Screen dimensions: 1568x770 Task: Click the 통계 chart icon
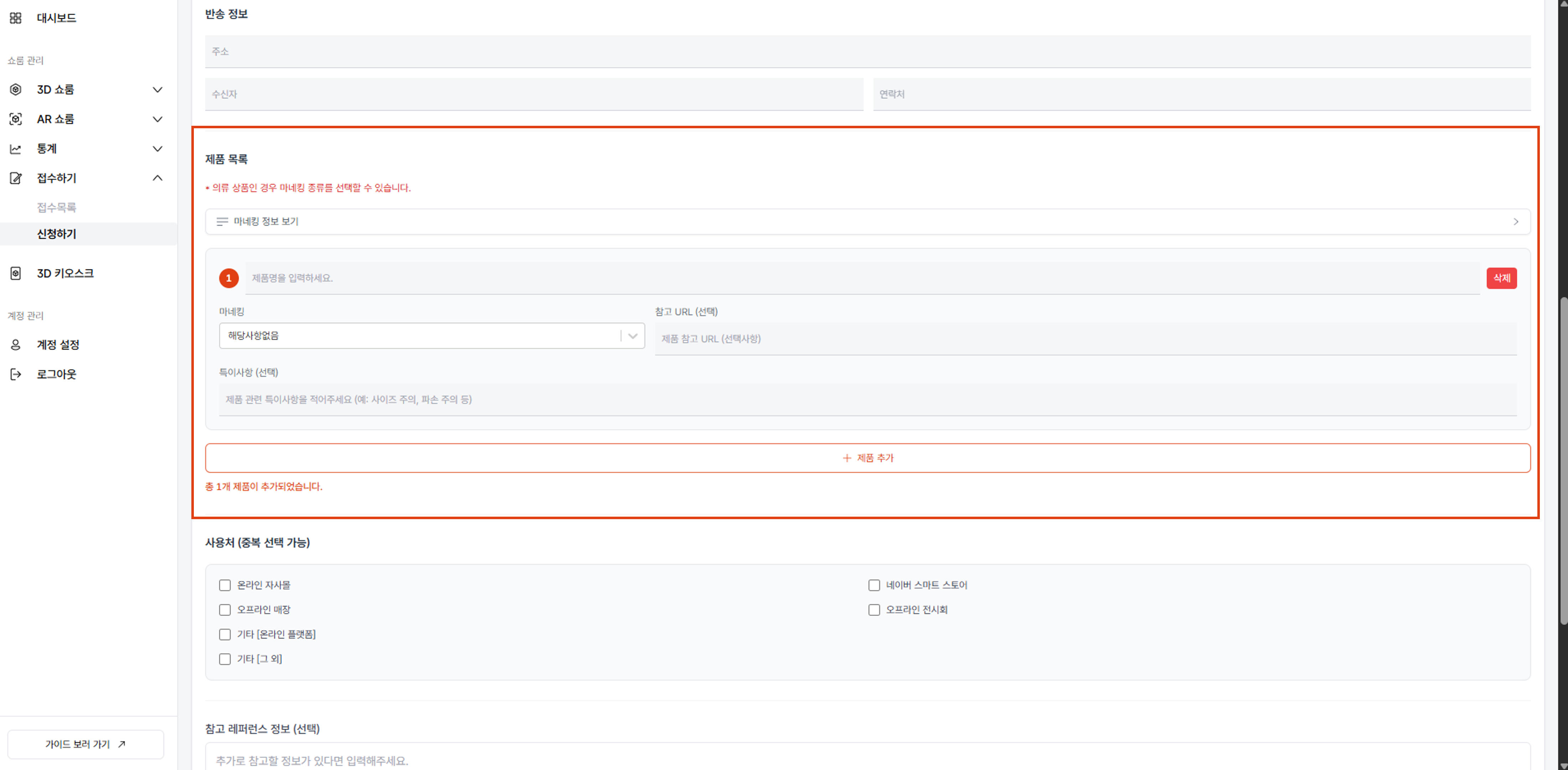point(16,149)
